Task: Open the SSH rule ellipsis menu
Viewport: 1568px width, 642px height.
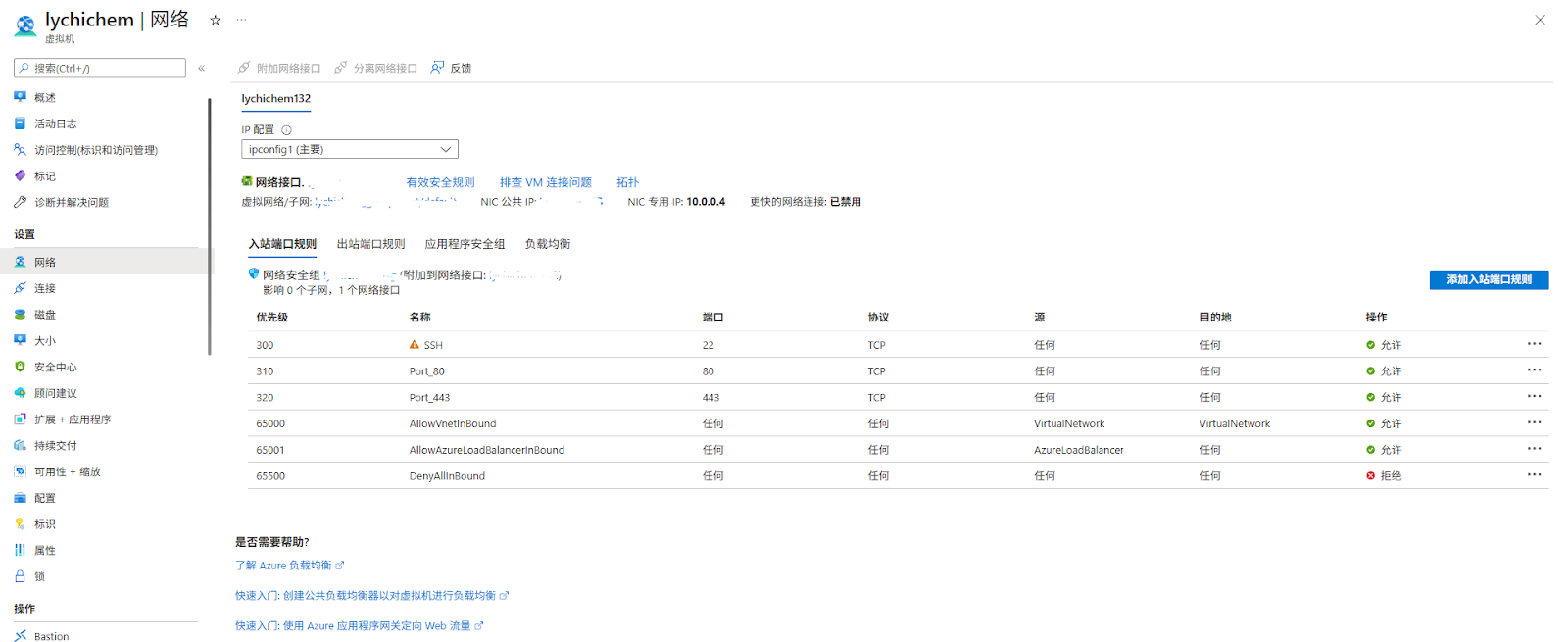Action: point(1534,344)
